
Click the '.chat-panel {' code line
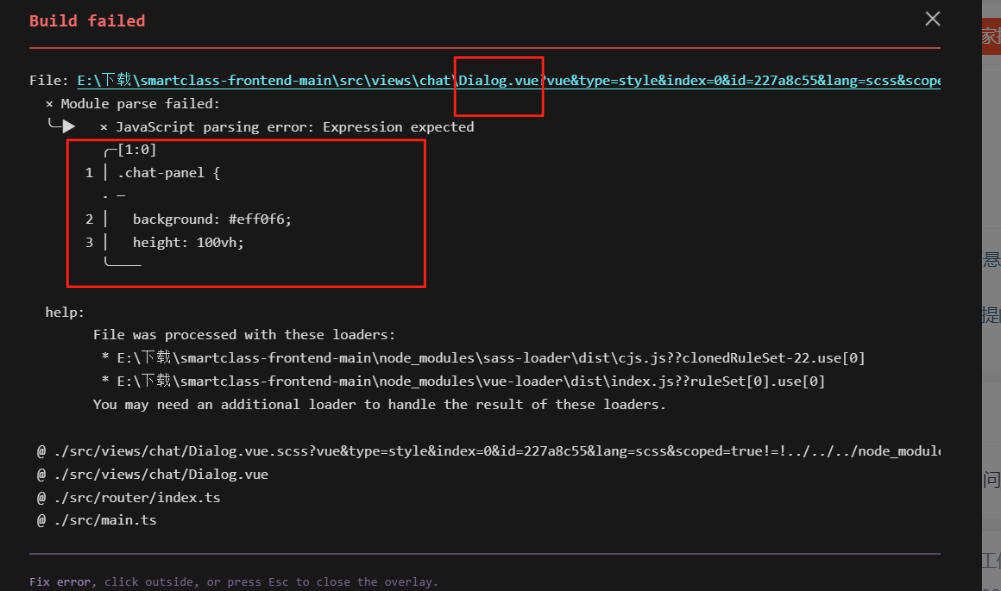pos(169,173)
